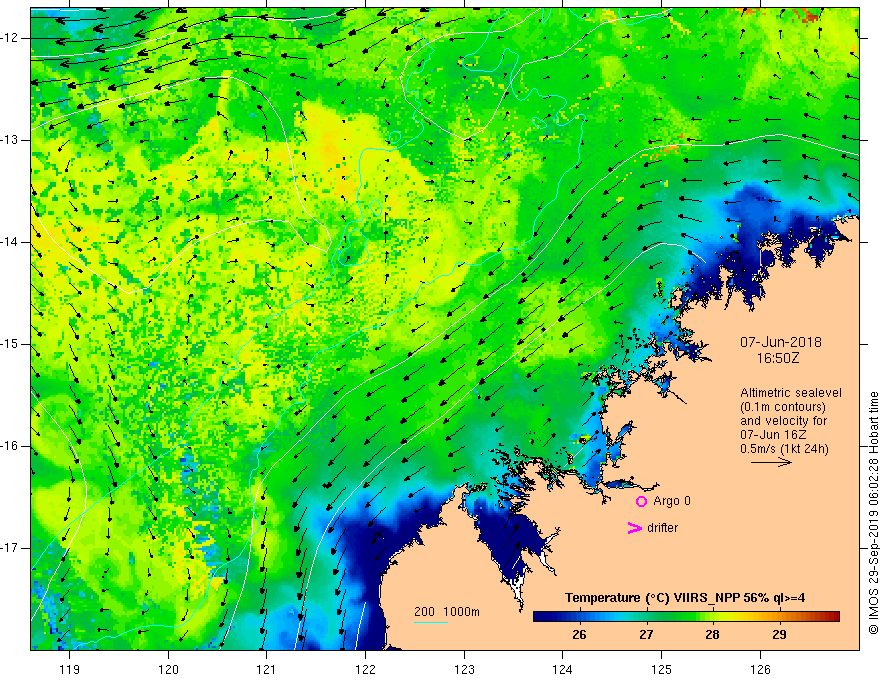The width and height of the screenshot is (880, 680).
Task: Click the longitude axis label 122
Action: 365,669
